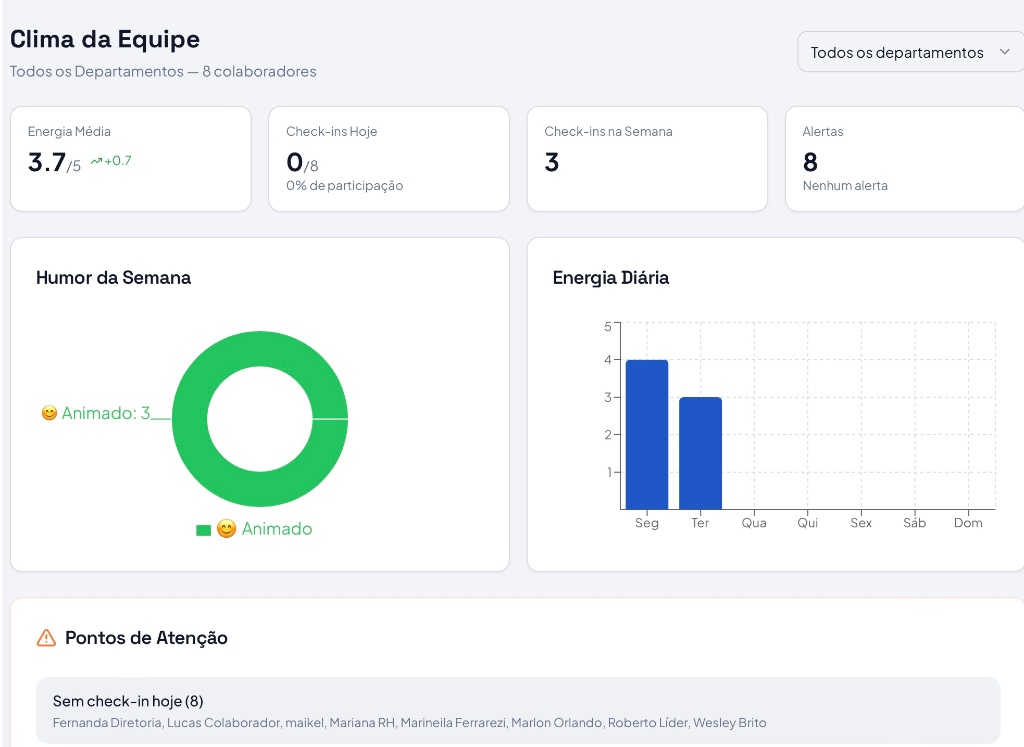Click the "Sex" axis label
1024x747 pixels.
[861, 522]
